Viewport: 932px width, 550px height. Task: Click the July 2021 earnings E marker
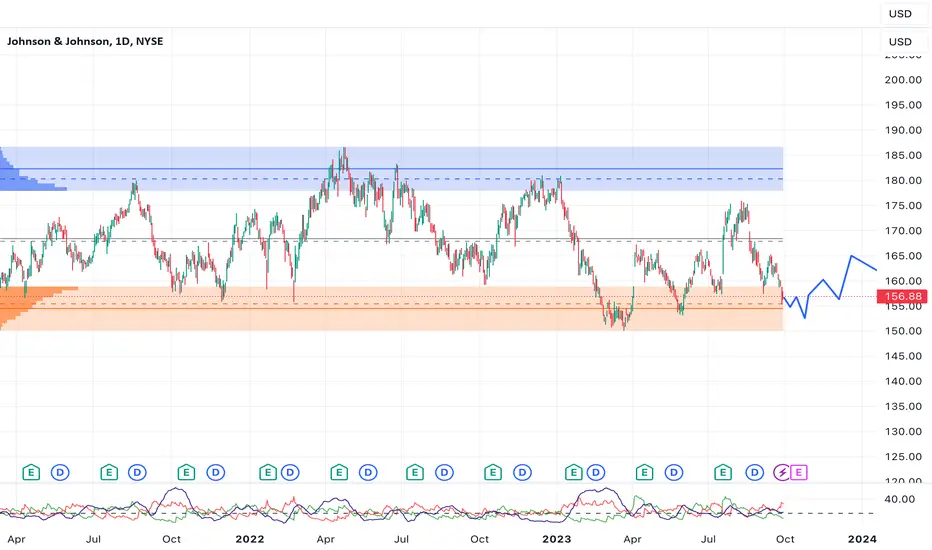pyautogui.click(x=109, y=473)
